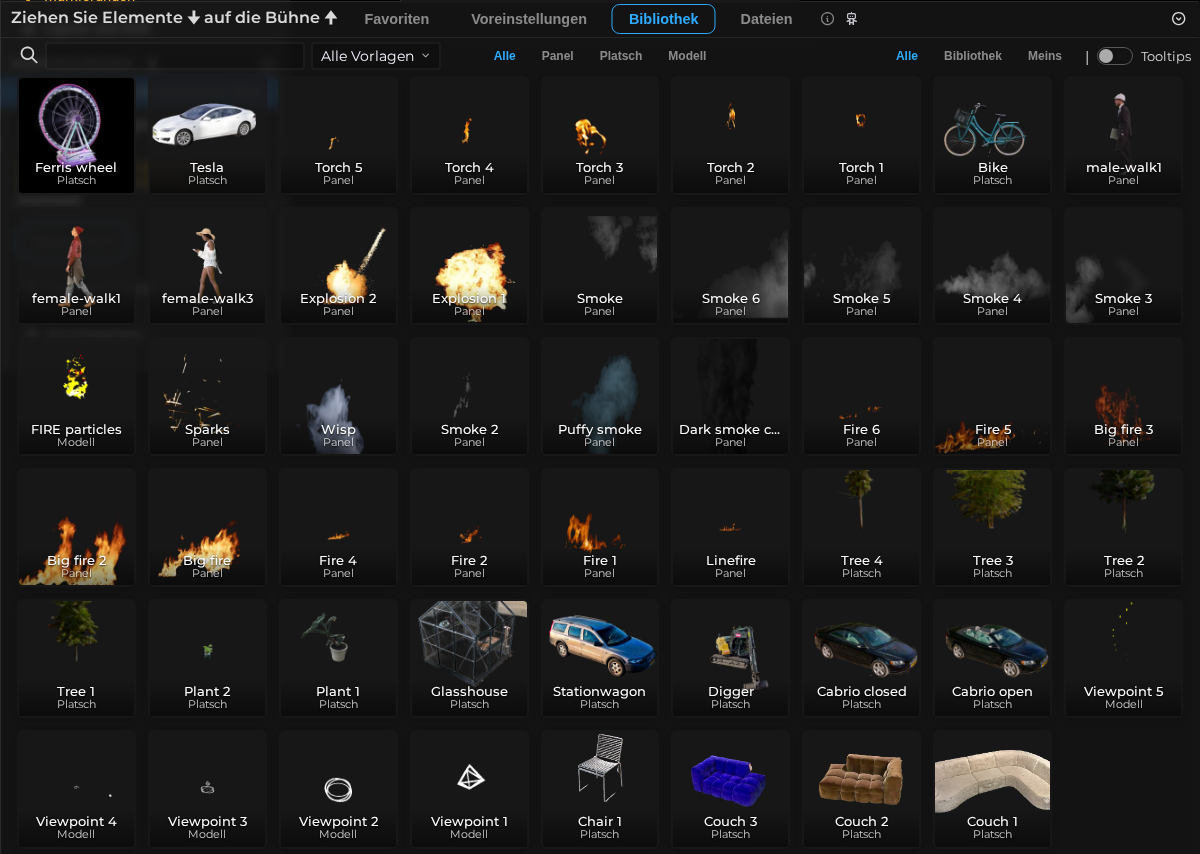Pick the Smoke 4 panel
The image size is (1200, 854).
click(x=992, y=266)
